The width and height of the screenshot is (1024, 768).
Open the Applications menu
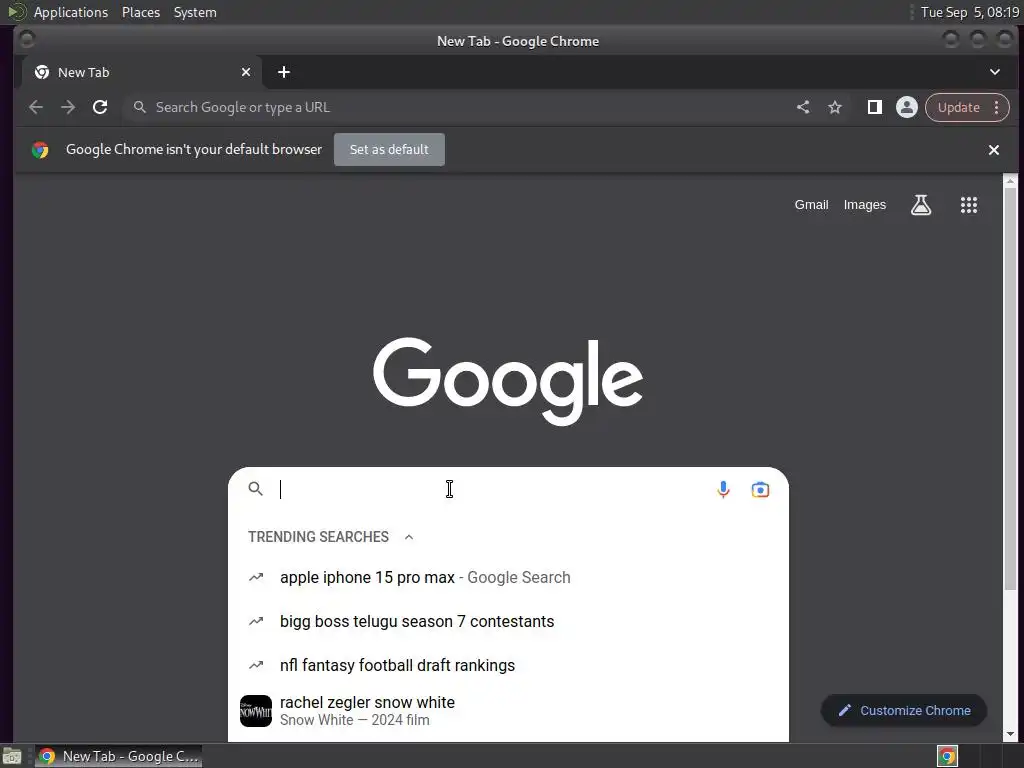tap(71, 12)
